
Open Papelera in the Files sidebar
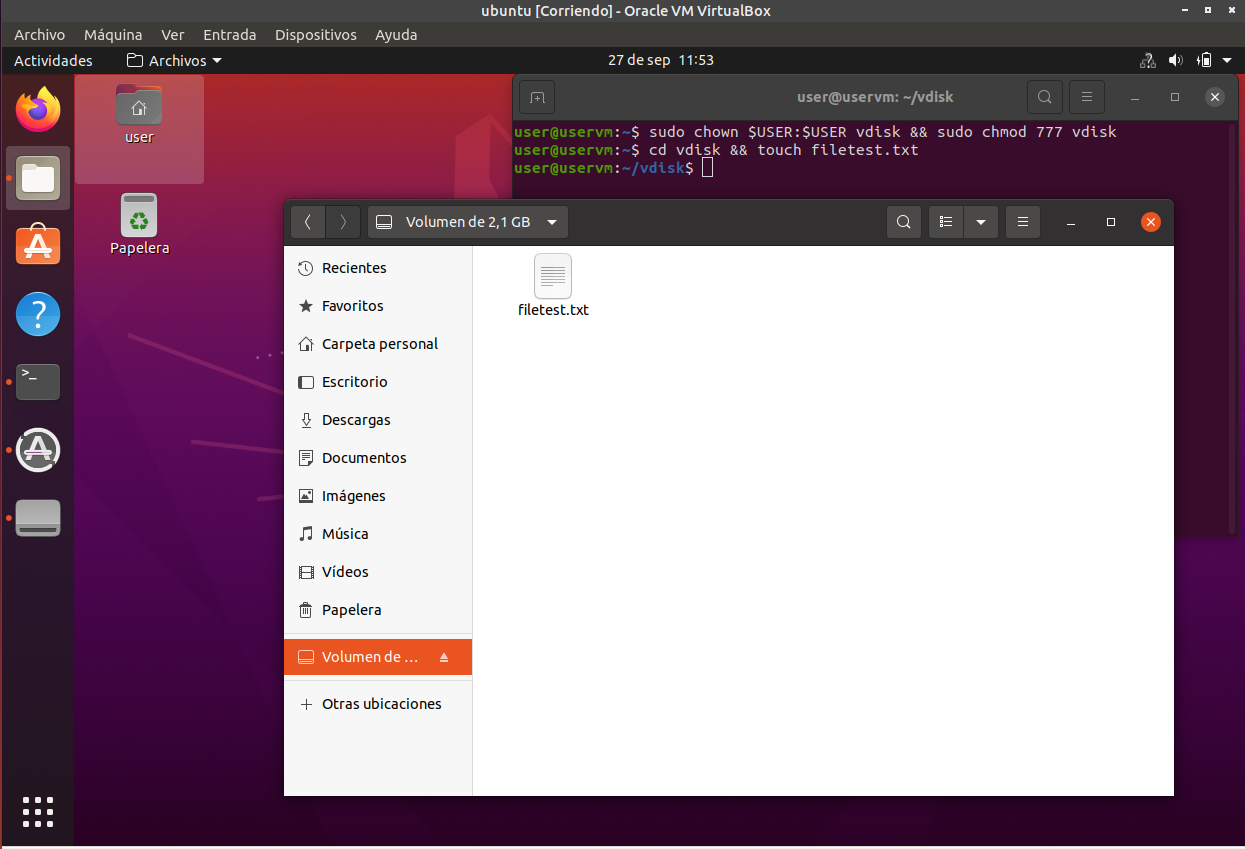(378, 610)
